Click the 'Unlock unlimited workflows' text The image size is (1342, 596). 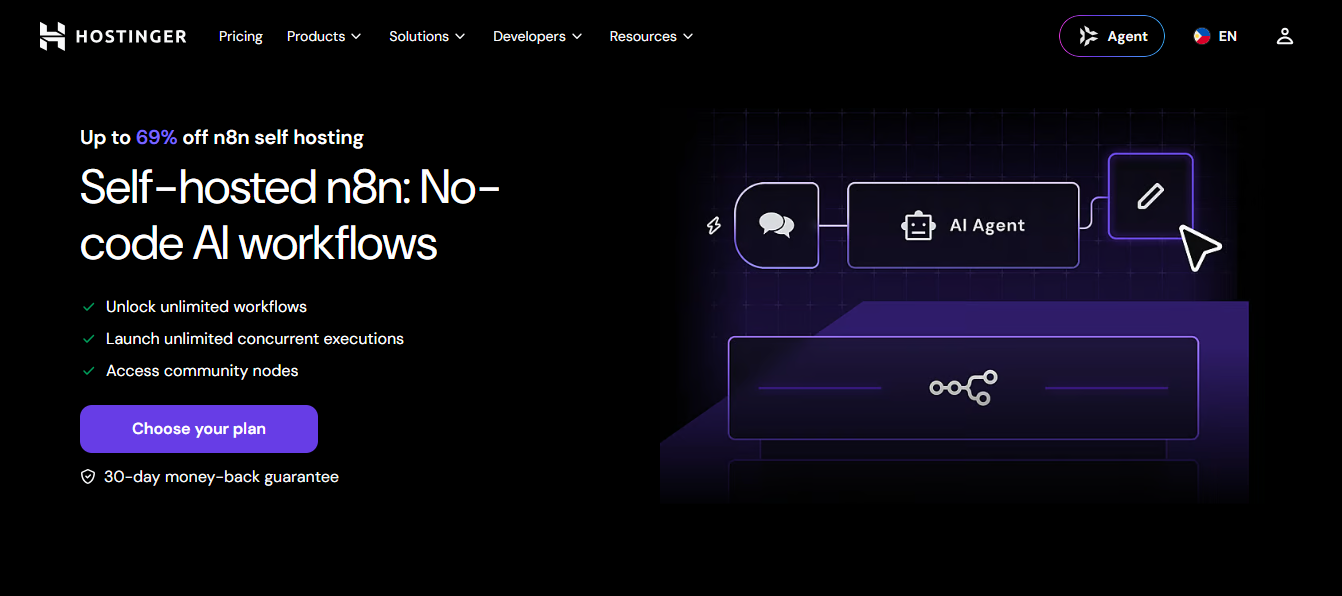(x=206, y=306)
